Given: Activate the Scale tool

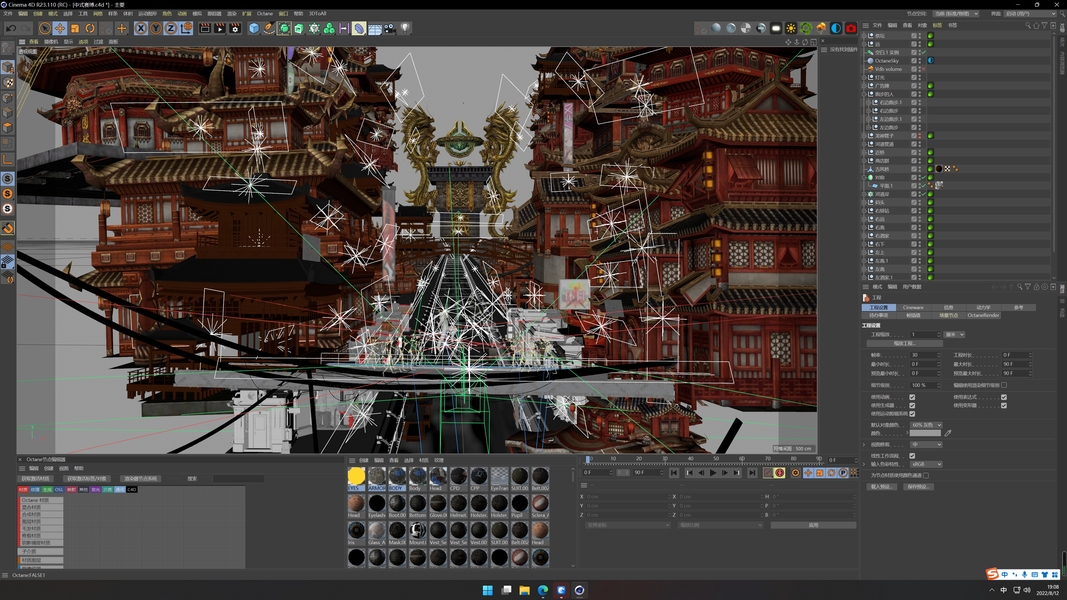Looking at the screenshot, I should pos(75,28).
